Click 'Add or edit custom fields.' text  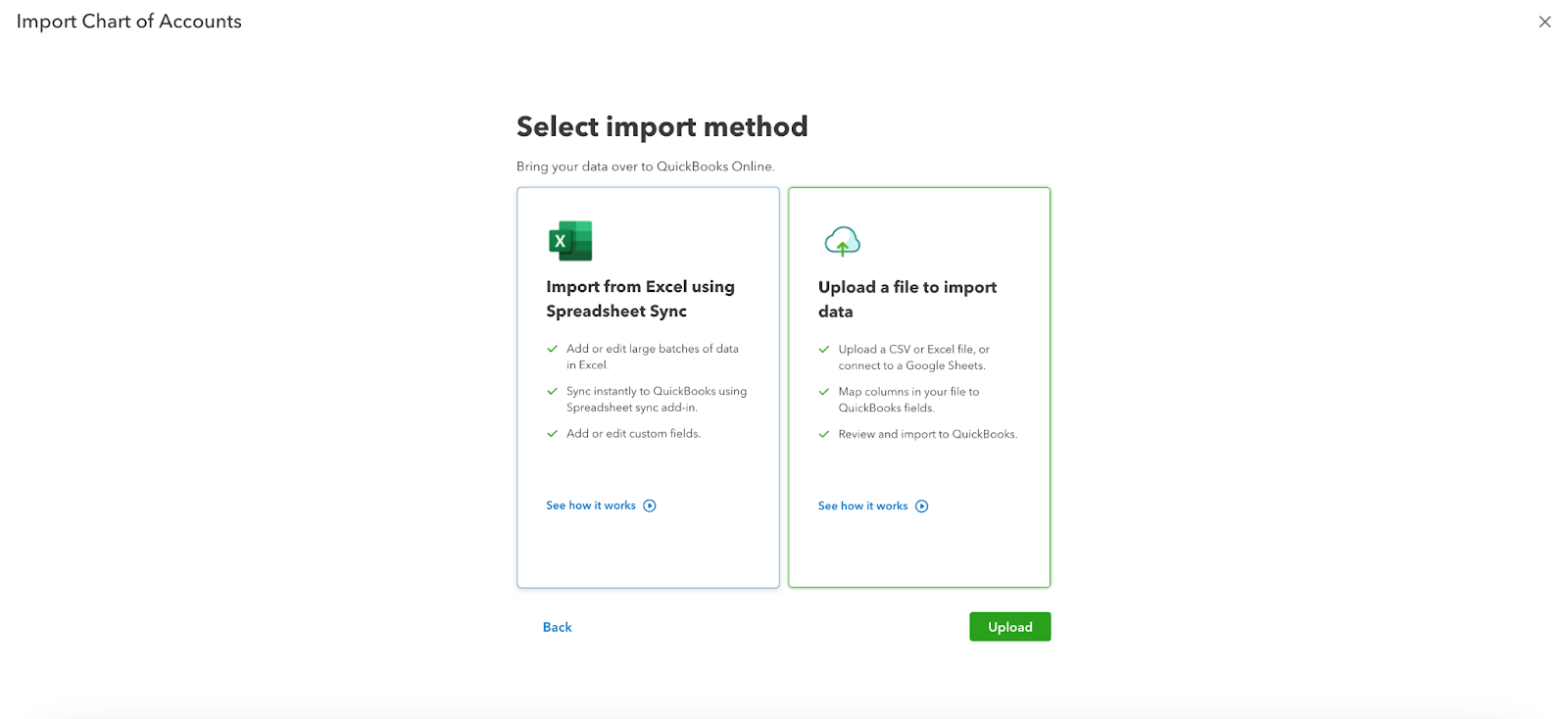[x=633, y=433]
